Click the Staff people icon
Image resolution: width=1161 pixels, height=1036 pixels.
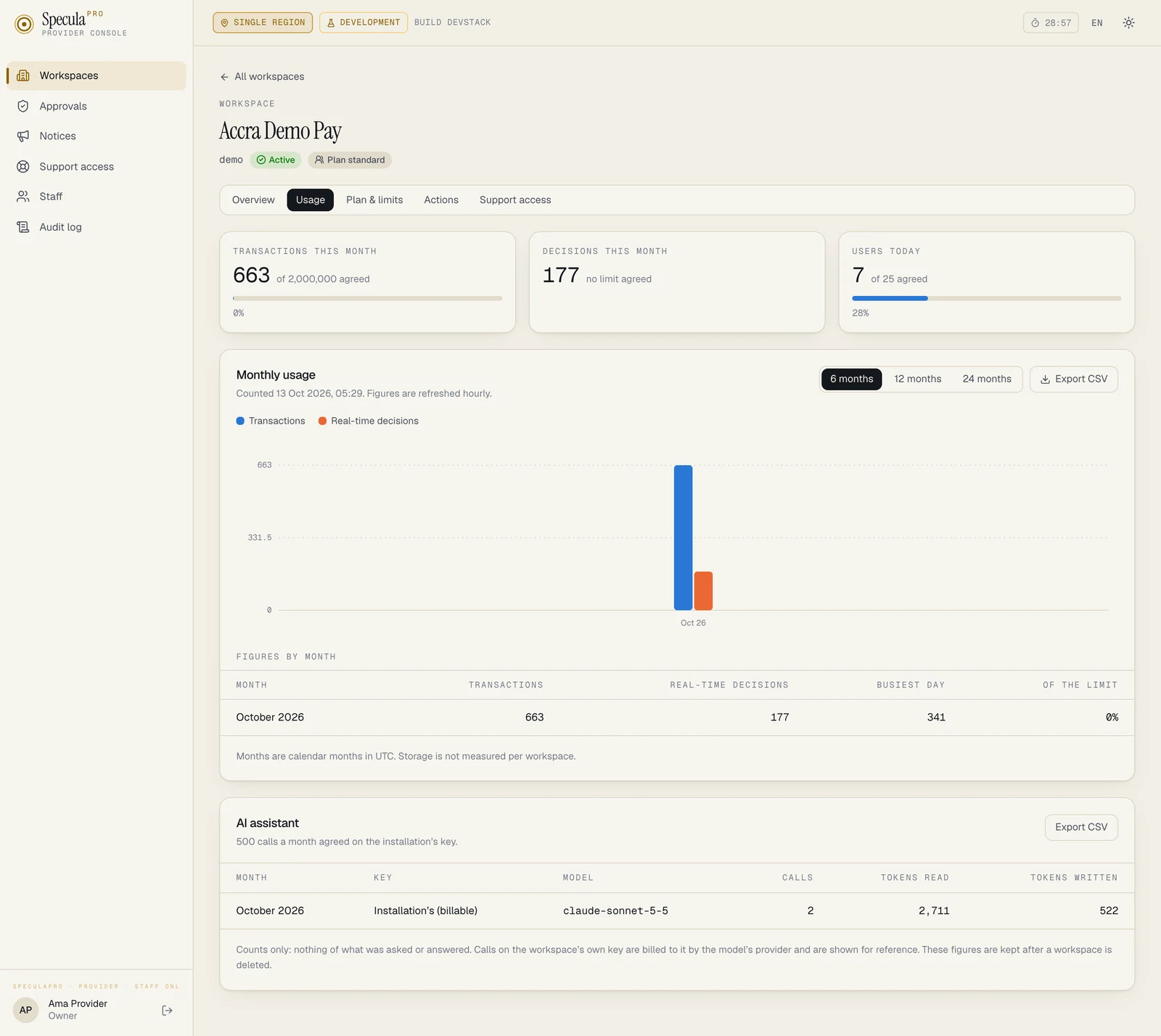pyautogui.click(x=23, y=197)
